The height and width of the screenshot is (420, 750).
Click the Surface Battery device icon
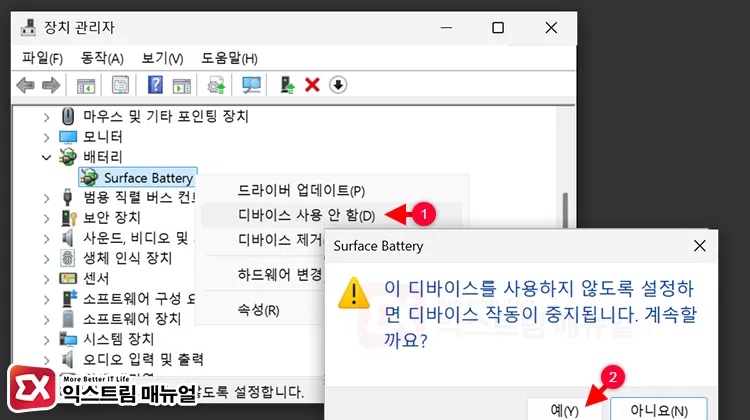click(89, 177)
